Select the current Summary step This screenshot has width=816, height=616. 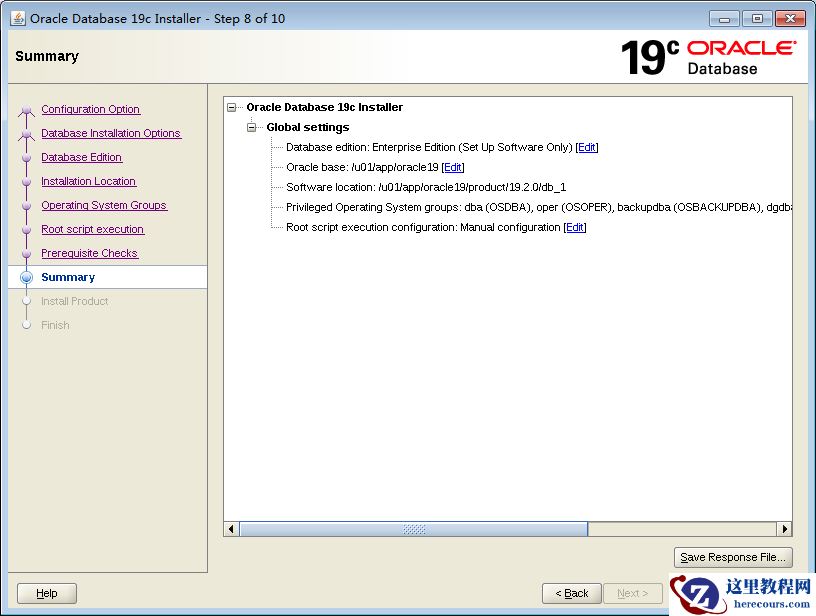68,277
